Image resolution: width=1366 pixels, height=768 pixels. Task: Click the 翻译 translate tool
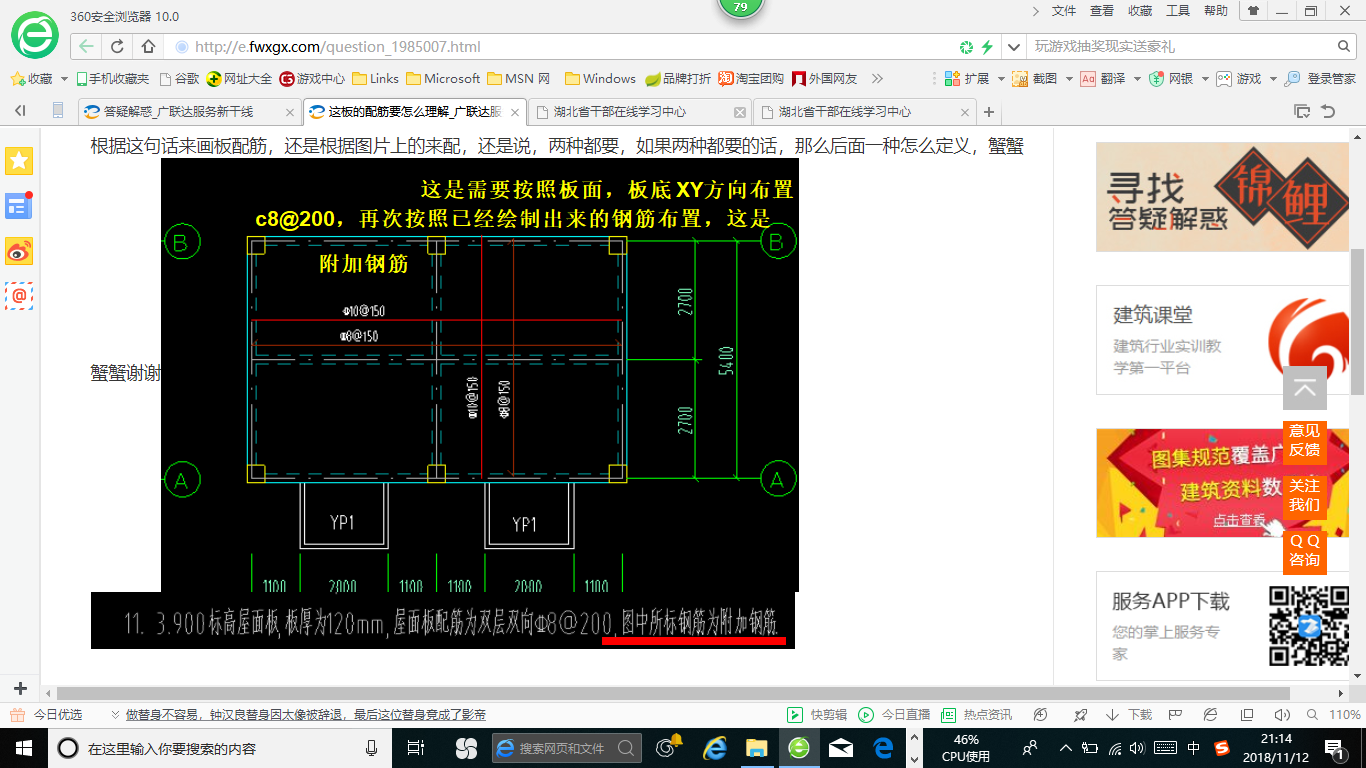pos(1102,78)
